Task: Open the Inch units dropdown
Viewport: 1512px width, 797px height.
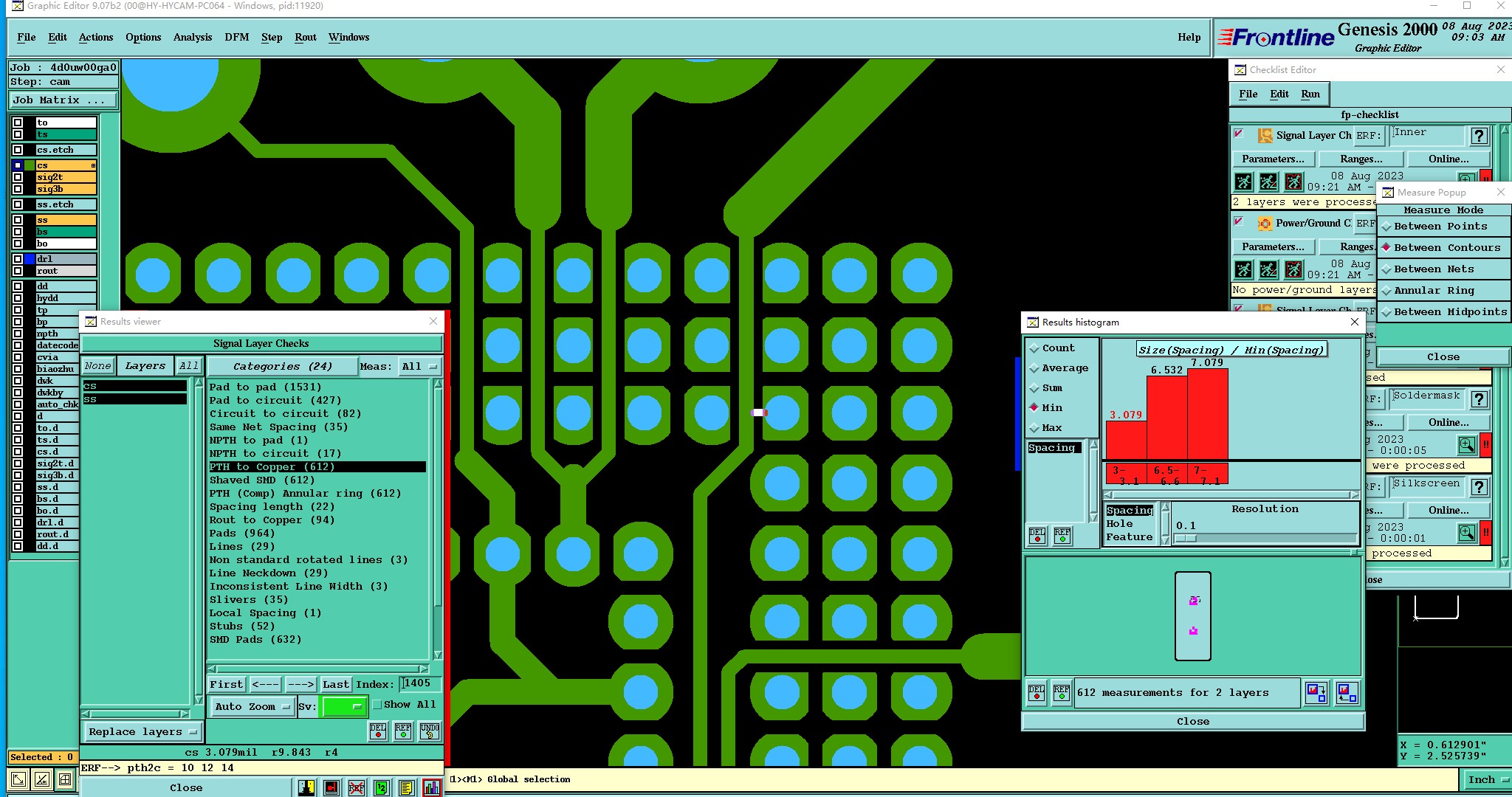Action: coord(1486,780)
